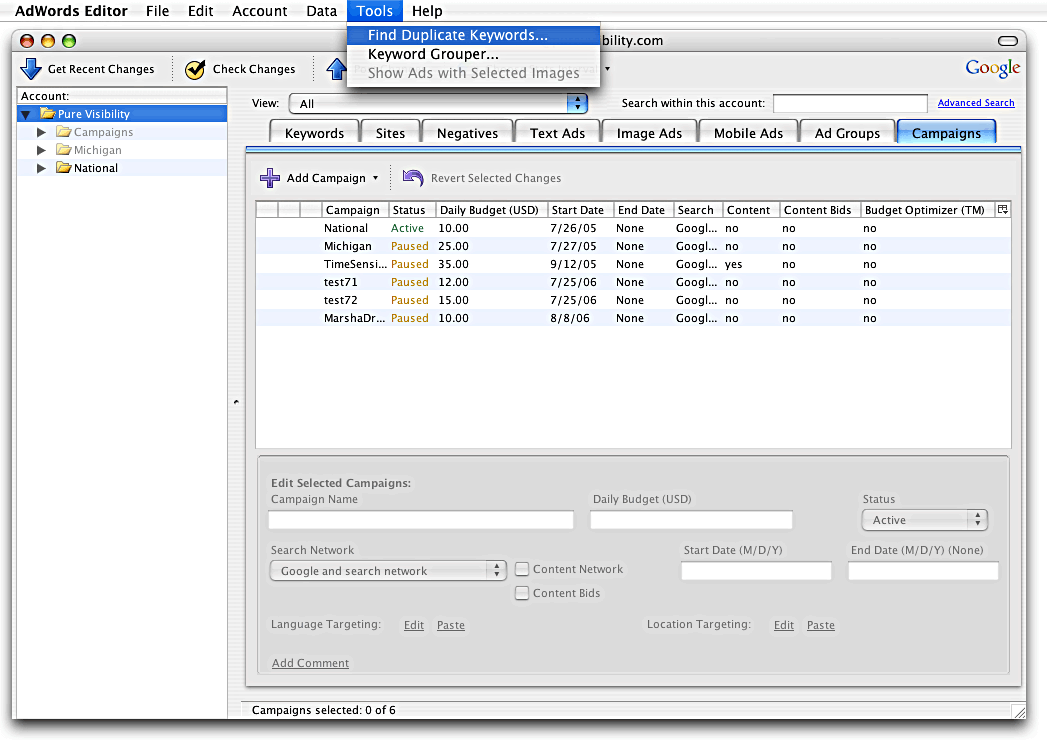
Task: Click the Check Changes checkmark icon
Action: (x=195, y=69)
